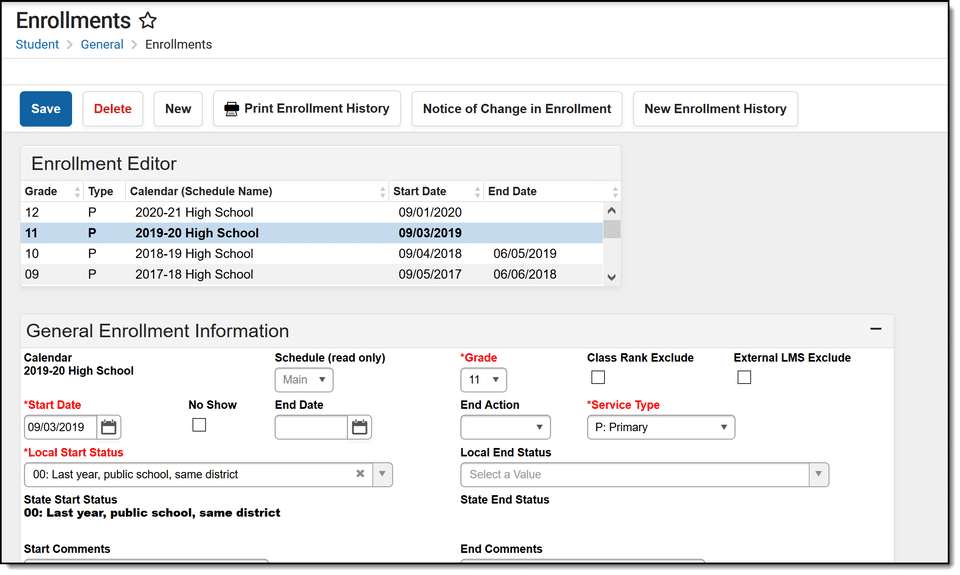Viewport: 960px width, 575px height.
Task: Open Start Date calendar picker icon
Action: click(108, 427)
